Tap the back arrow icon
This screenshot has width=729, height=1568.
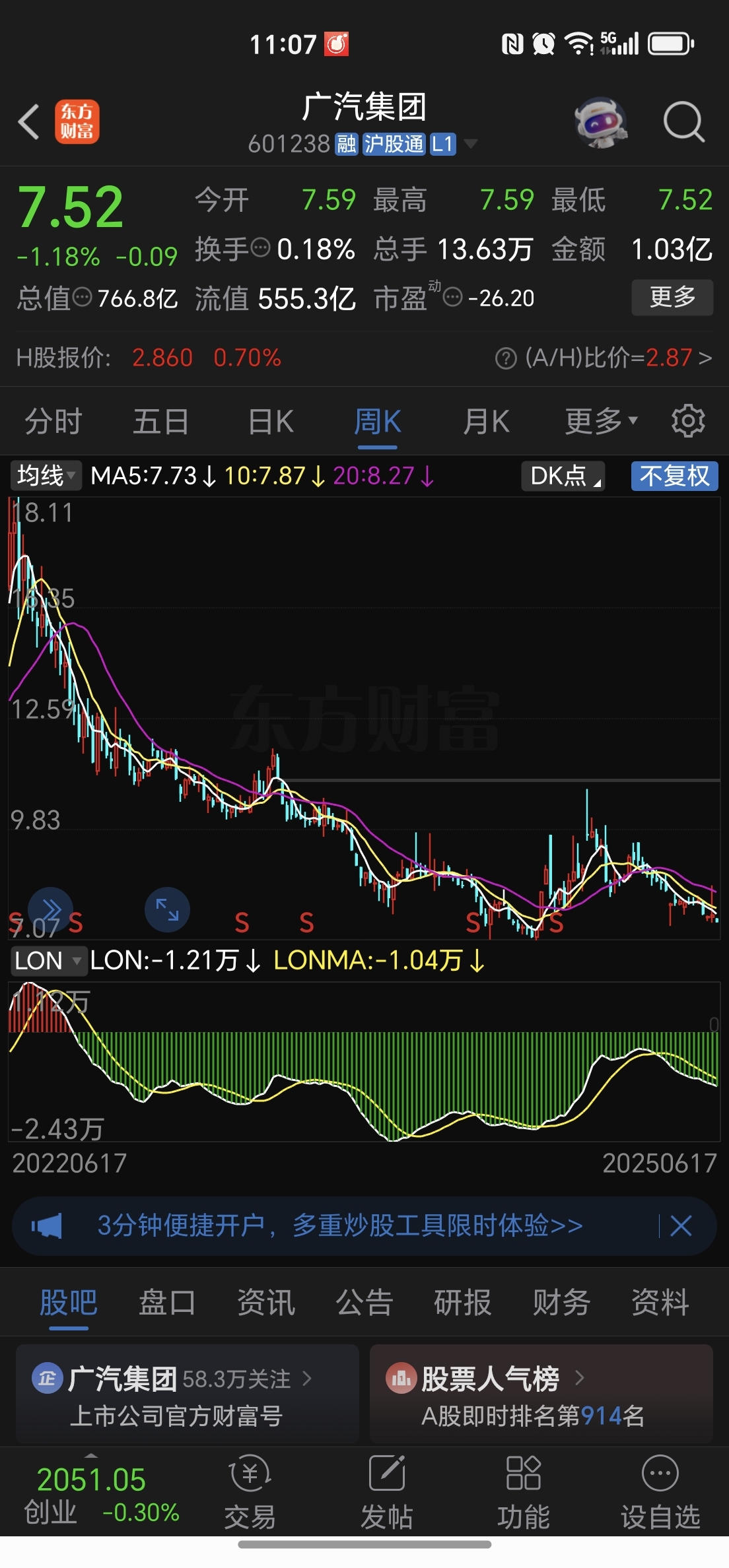point(28,122)
